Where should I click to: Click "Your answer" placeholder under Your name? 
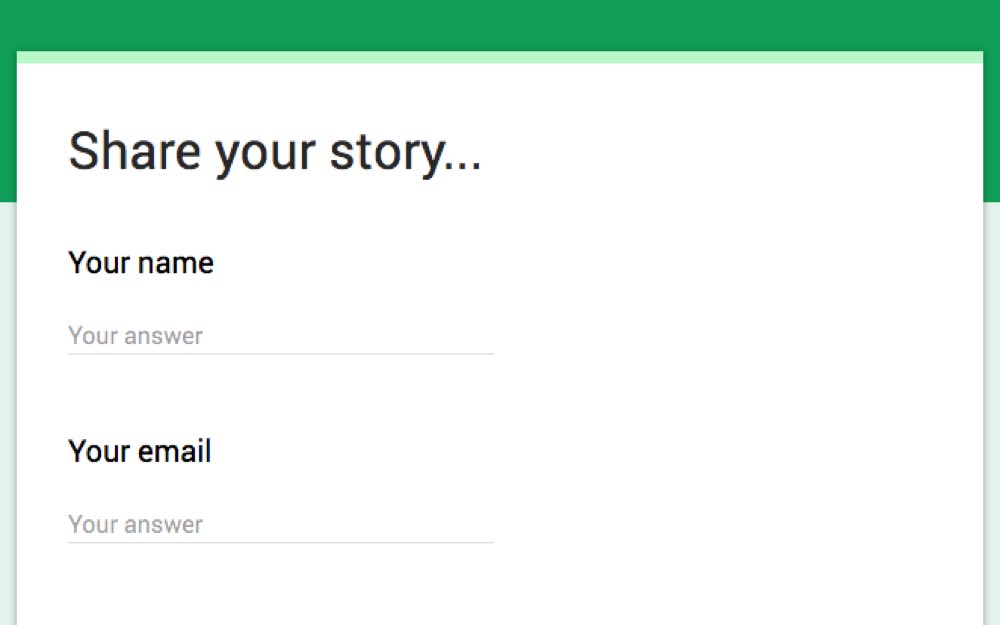136,336
